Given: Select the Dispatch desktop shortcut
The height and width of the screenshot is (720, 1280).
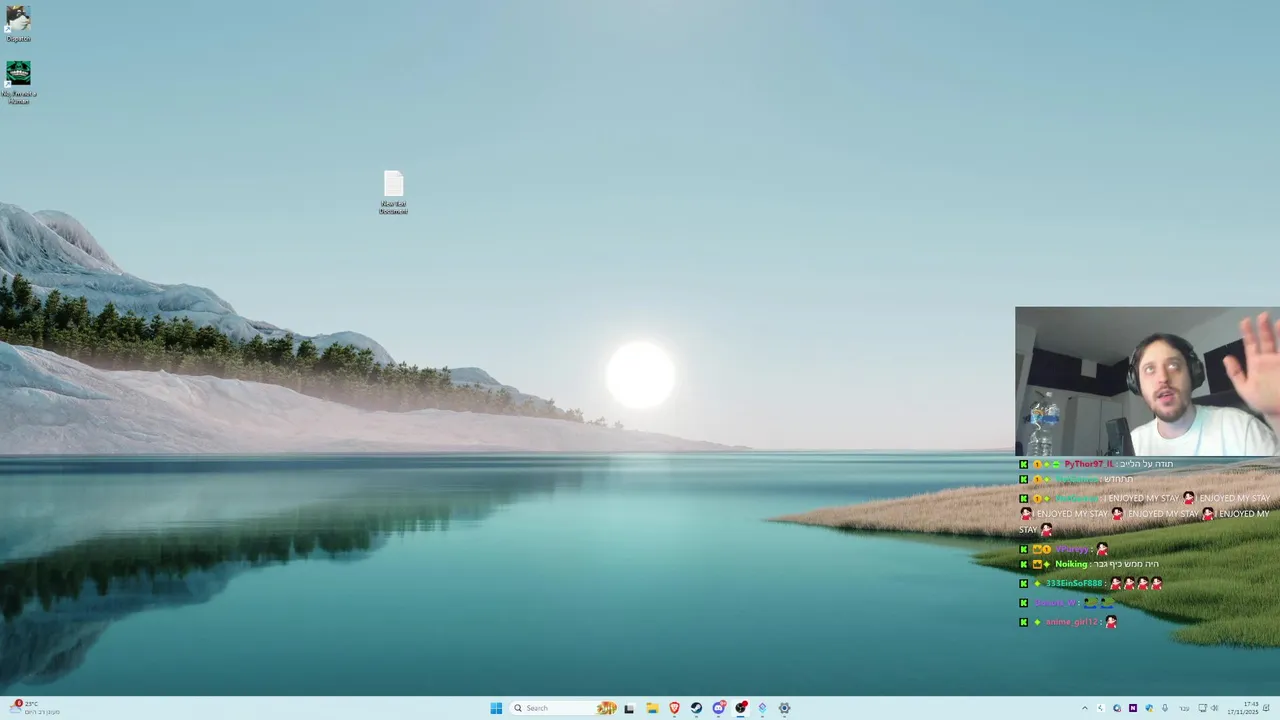Looking at the screenshot, I should pos(18,24).
